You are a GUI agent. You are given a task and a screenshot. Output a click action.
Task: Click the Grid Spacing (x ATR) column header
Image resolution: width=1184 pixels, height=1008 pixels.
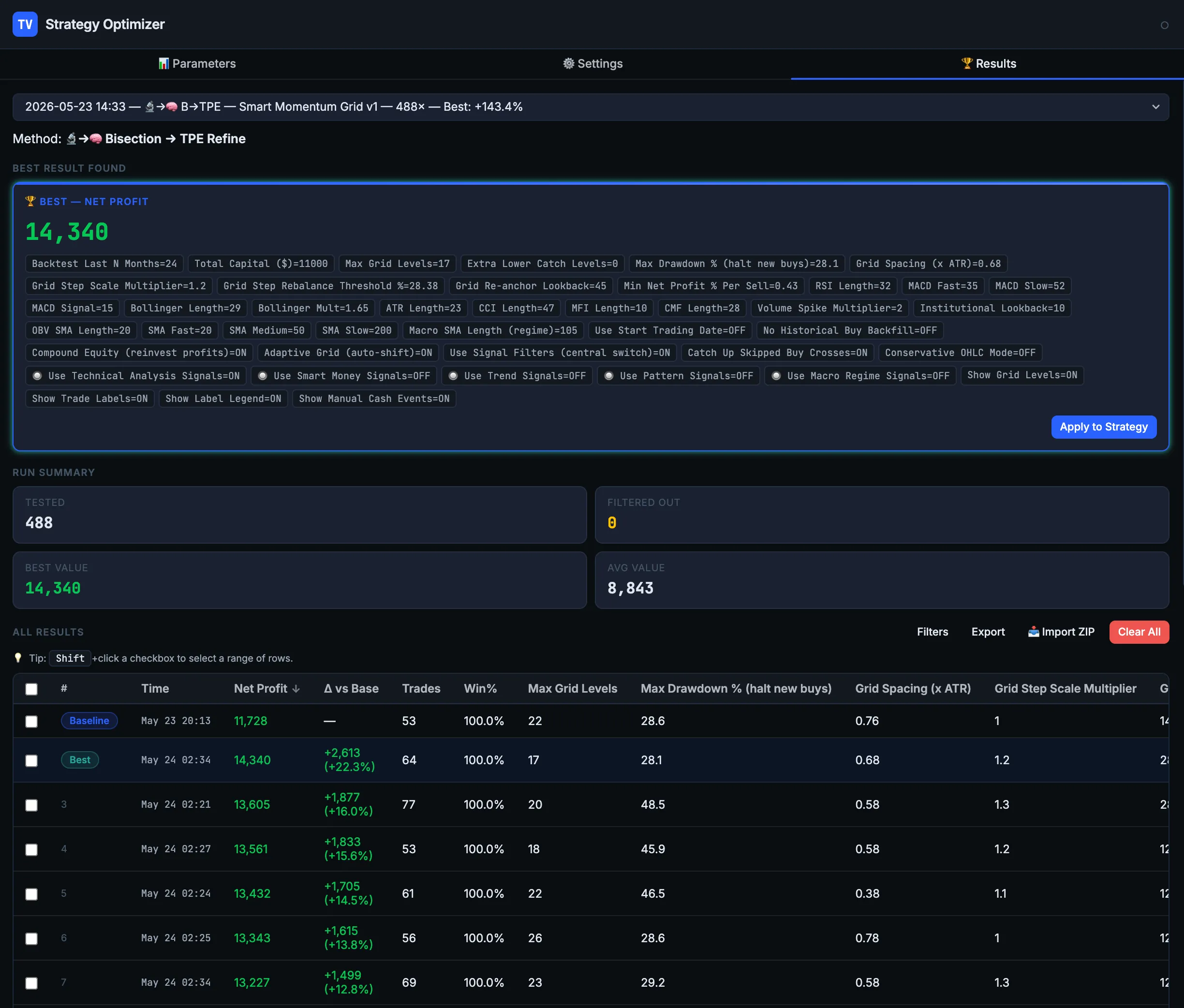point(913,689)
